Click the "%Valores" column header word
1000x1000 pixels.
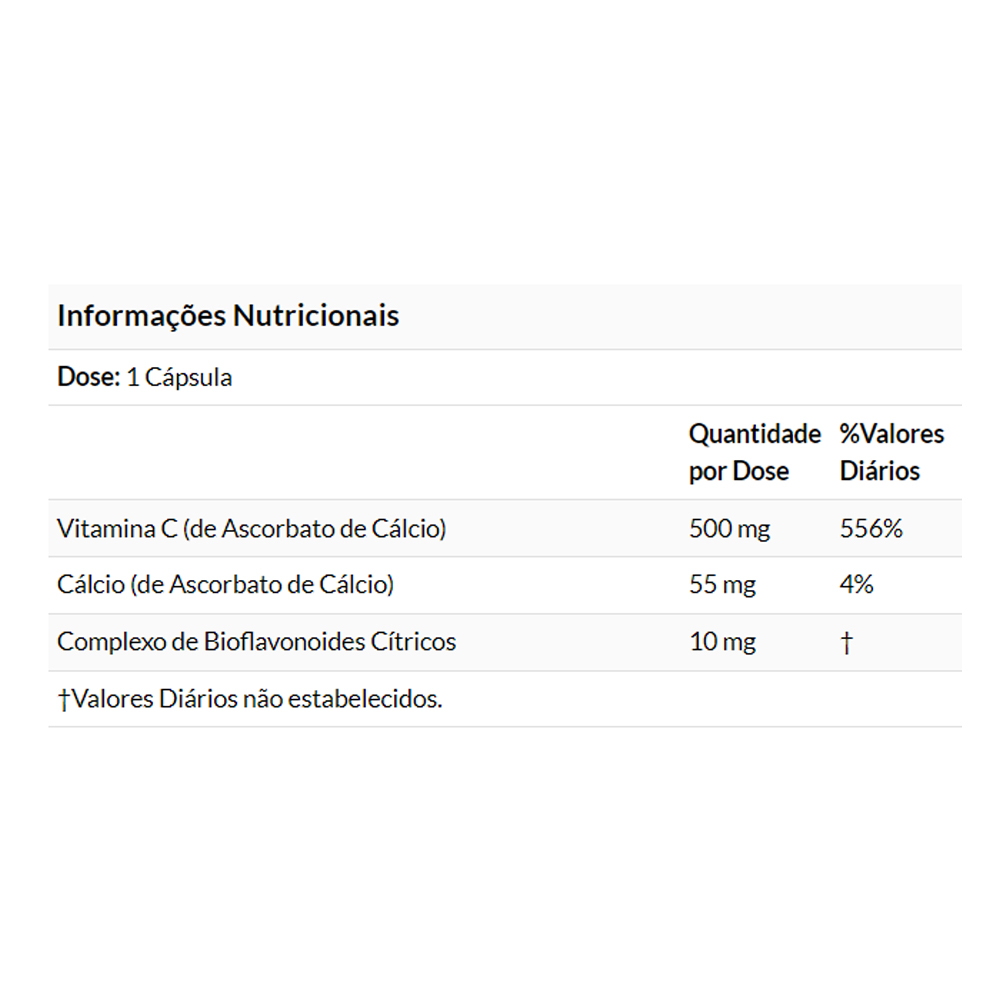pos(891,434)
